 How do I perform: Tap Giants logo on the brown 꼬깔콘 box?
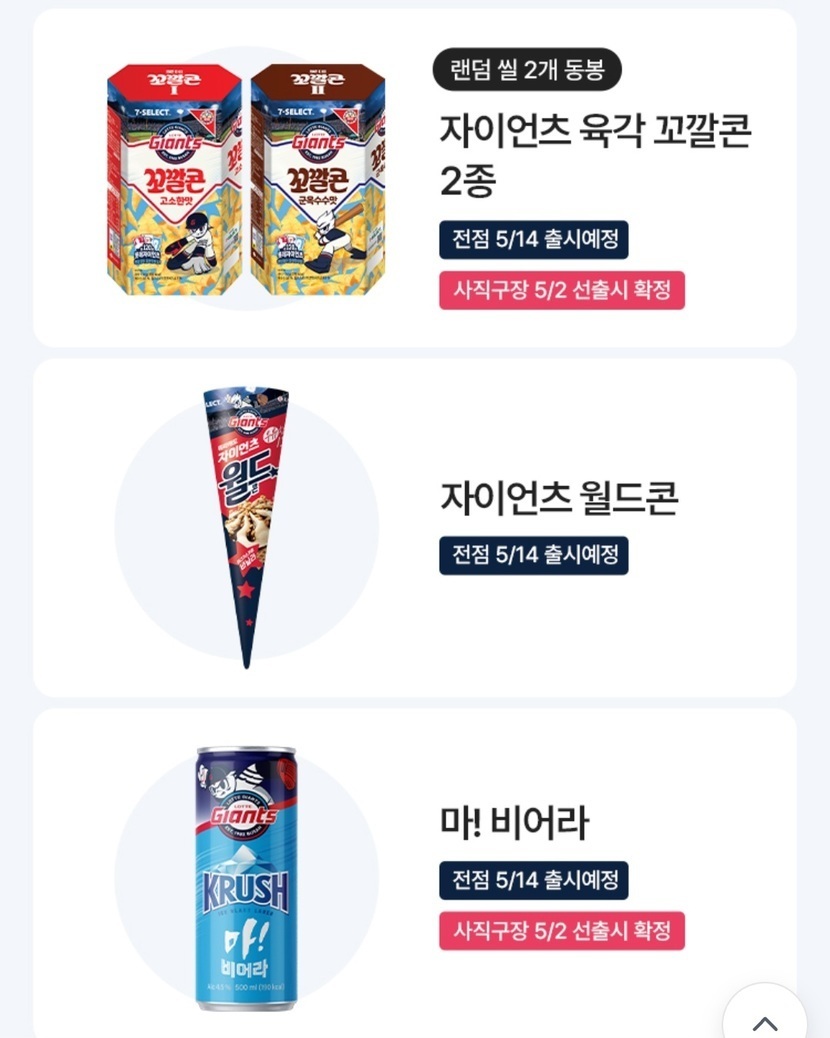click(318, 142)
